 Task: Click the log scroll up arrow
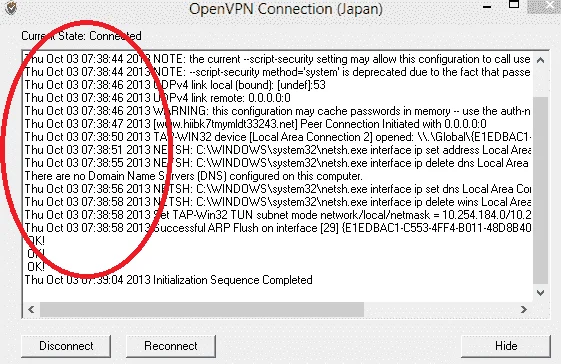[541, 60]
